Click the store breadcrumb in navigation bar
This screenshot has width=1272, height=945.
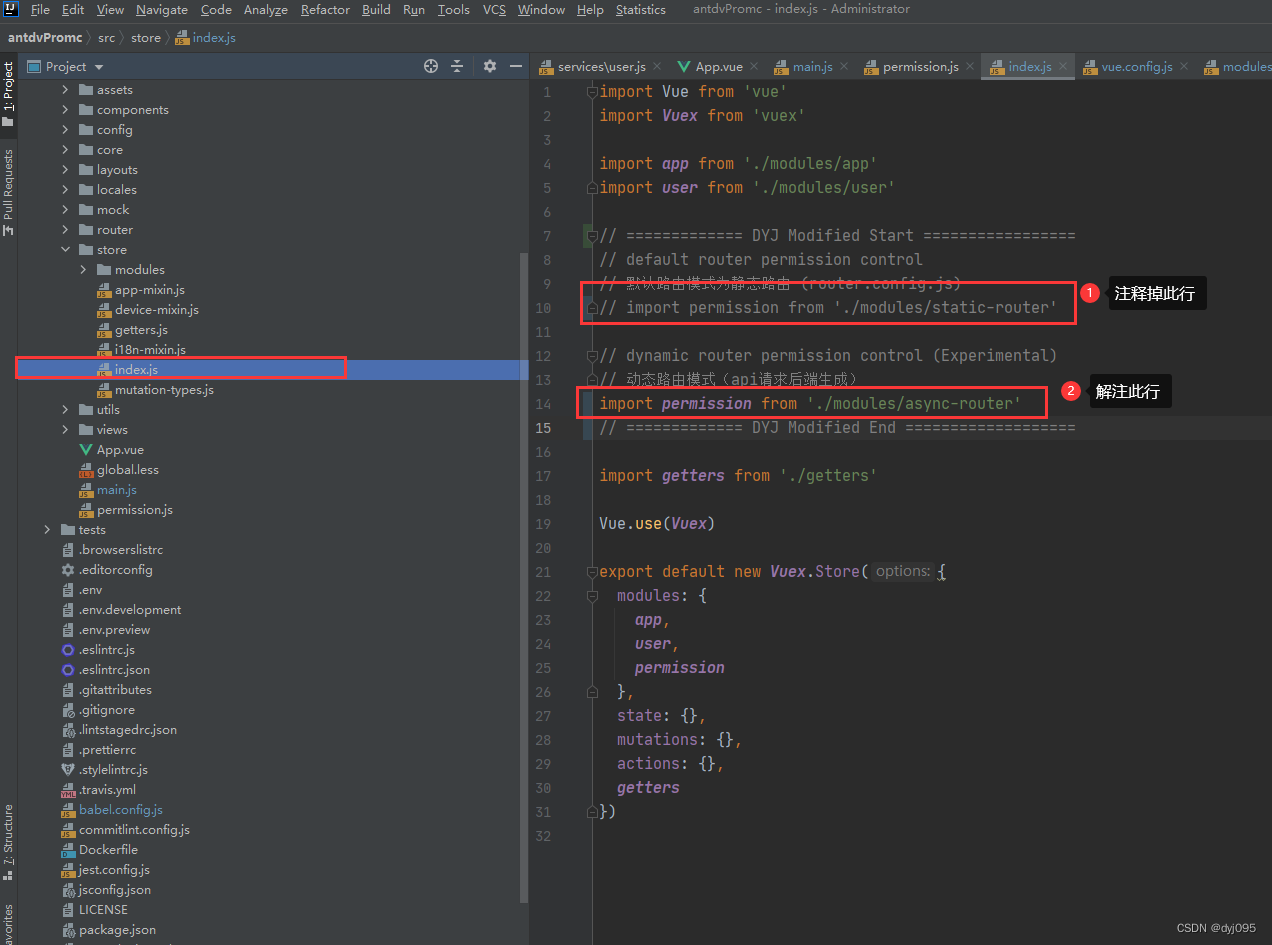click(145, 38)
